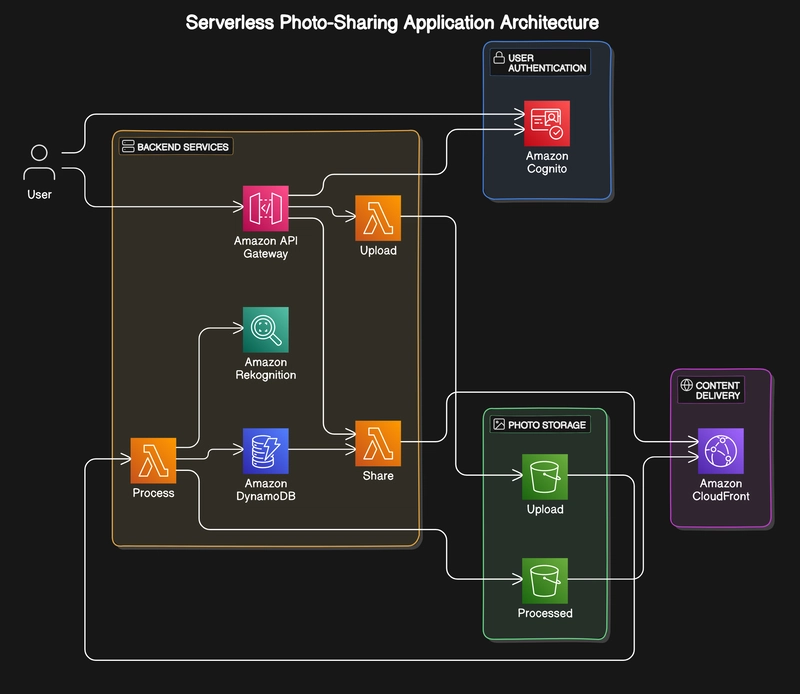800x694 pixels.
Task: Click the Upload Lambda function icon
Action: click(x=378, y=218)
